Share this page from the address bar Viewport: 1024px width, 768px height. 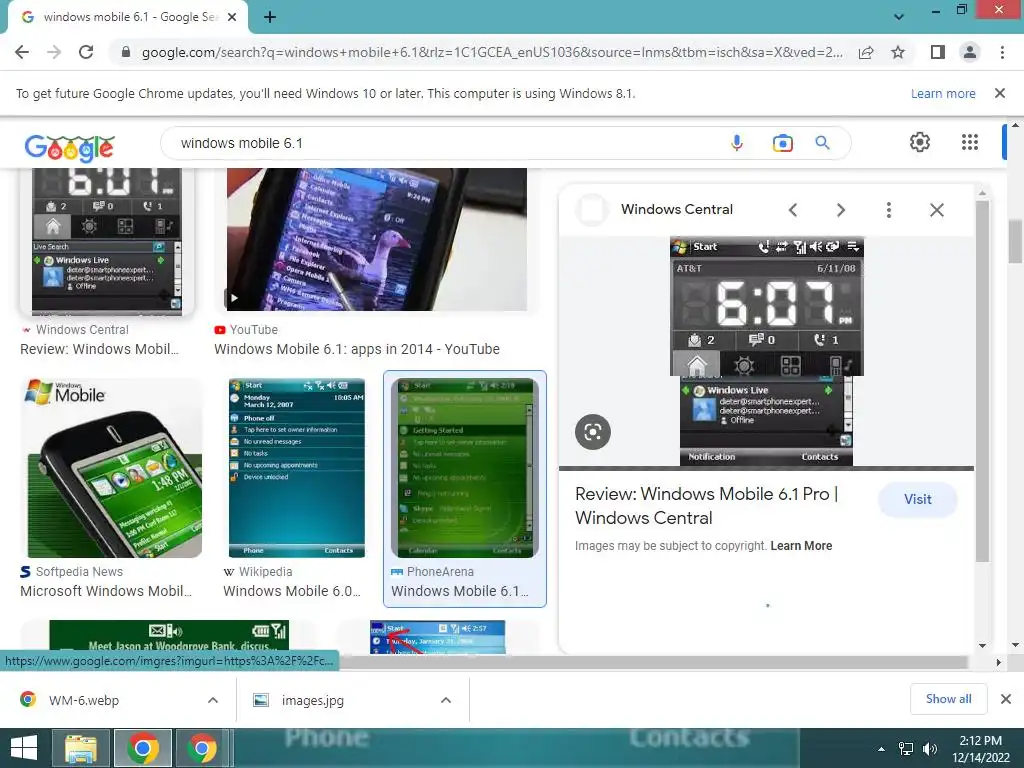[x=866, y=52]
